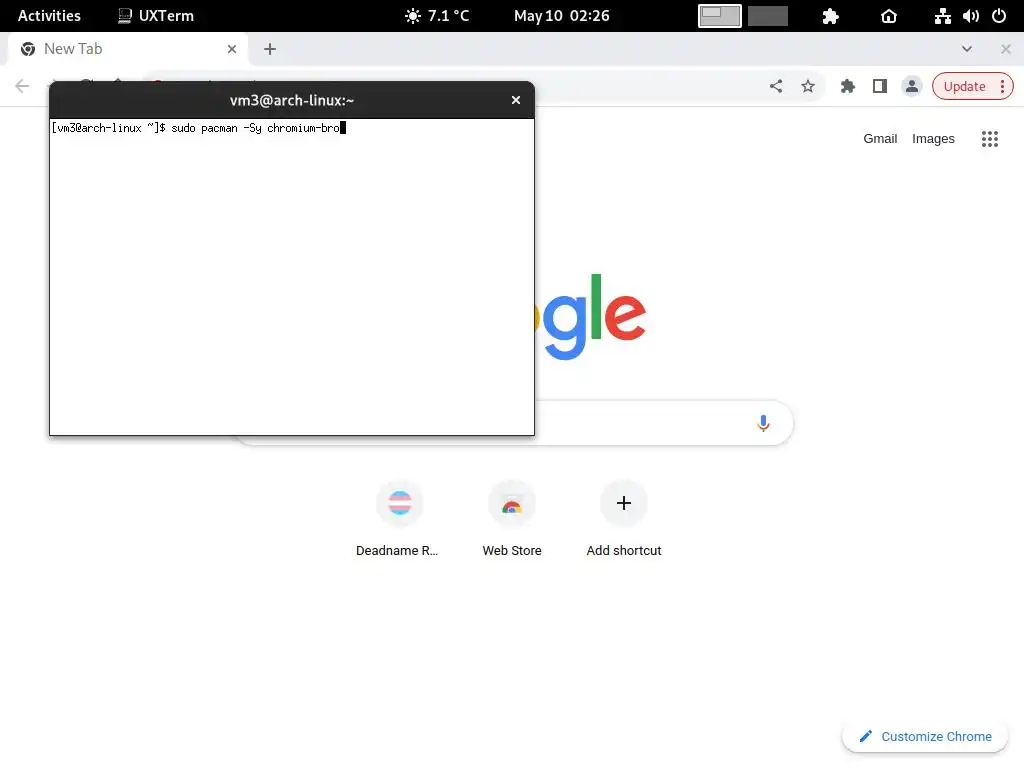Image resolution: width=1024 pixels, height=768 pixels.
Task: Open Chrome extensions puzzle icon
Action: point(848,86)
